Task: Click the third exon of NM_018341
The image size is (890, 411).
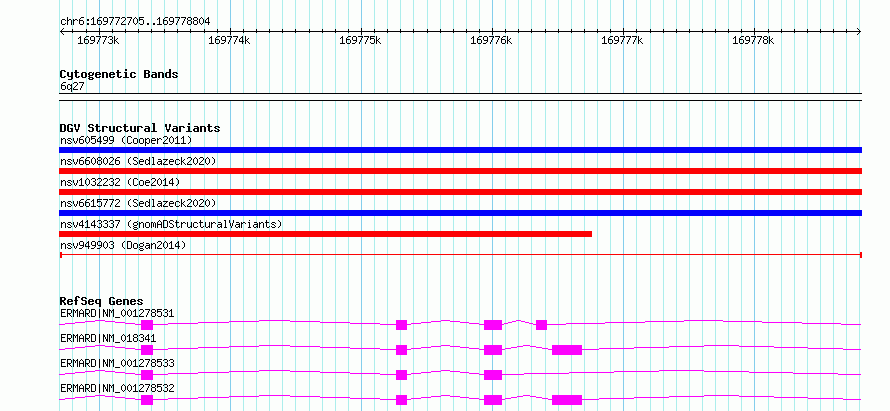Action: click(x=493, y=350)
